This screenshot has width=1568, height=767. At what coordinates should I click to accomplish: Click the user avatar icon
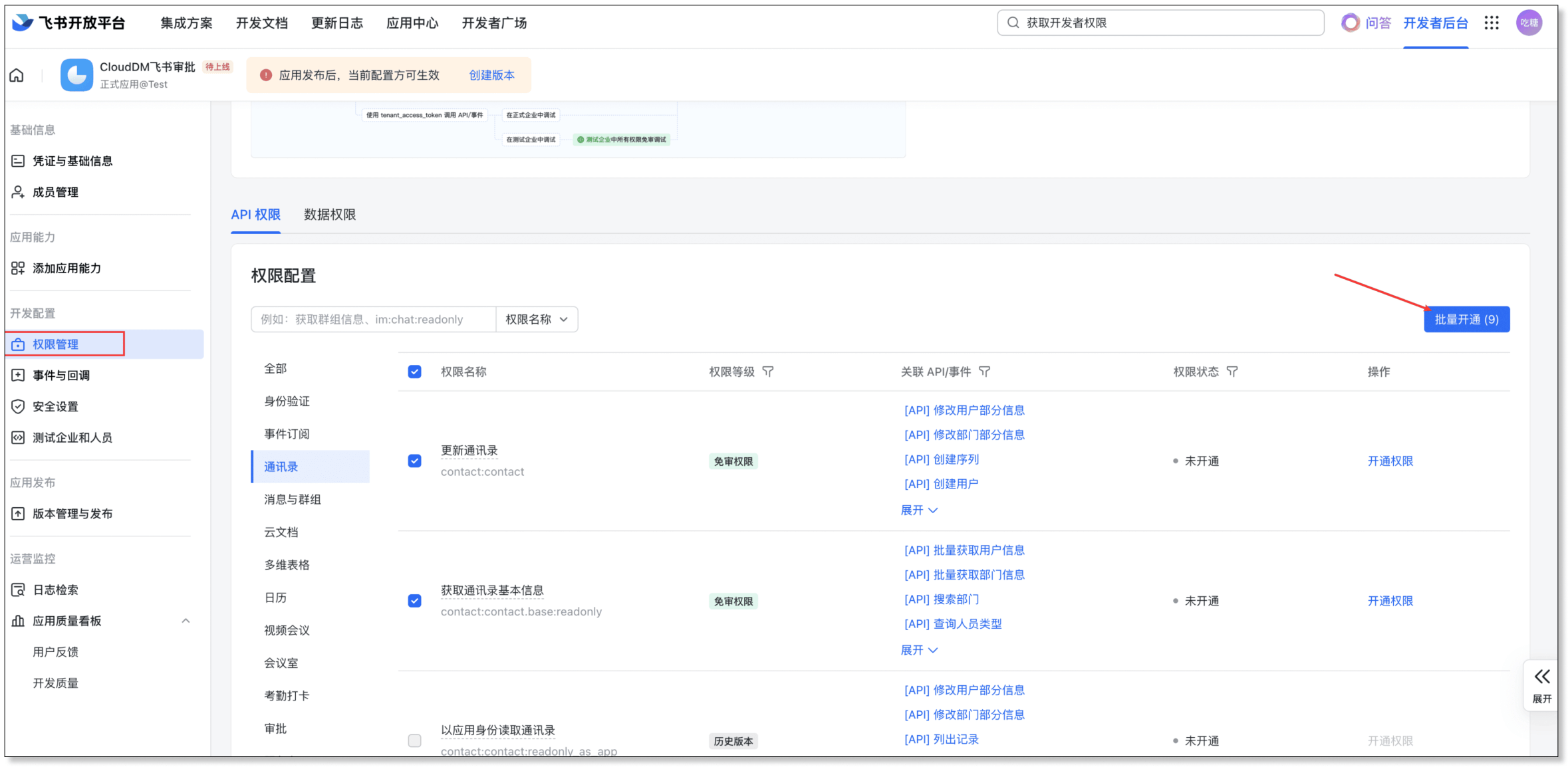[1529, 23]
